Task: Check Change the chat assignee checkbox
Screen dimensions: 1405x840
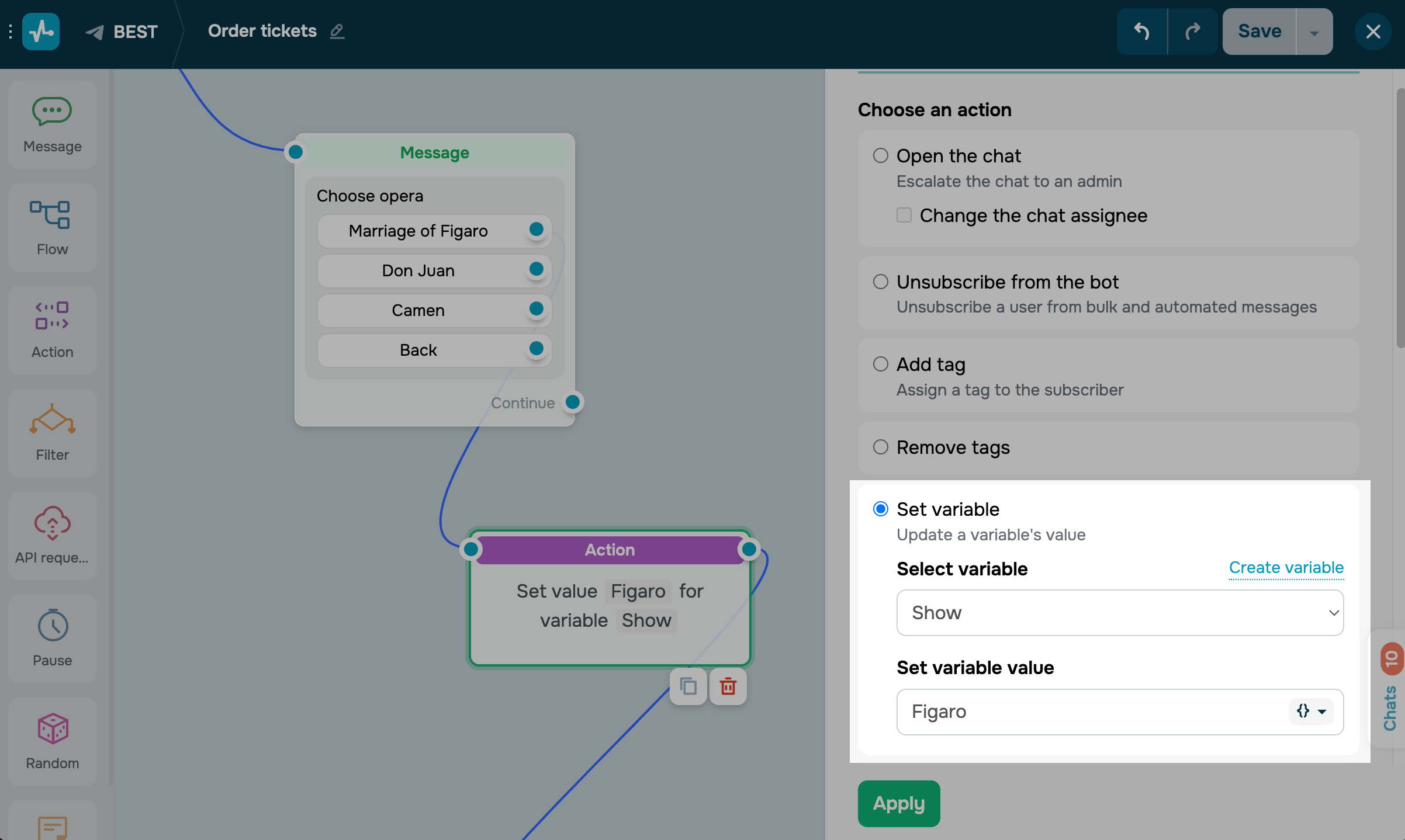Action: click(x=904, y=215)
